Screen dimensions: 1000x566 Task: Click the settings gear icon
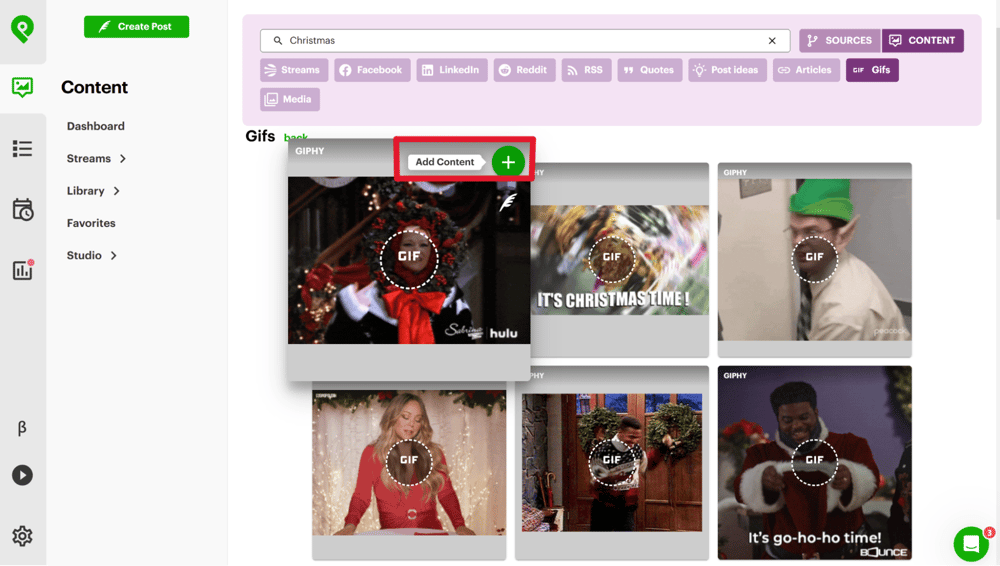coord(22,536)
